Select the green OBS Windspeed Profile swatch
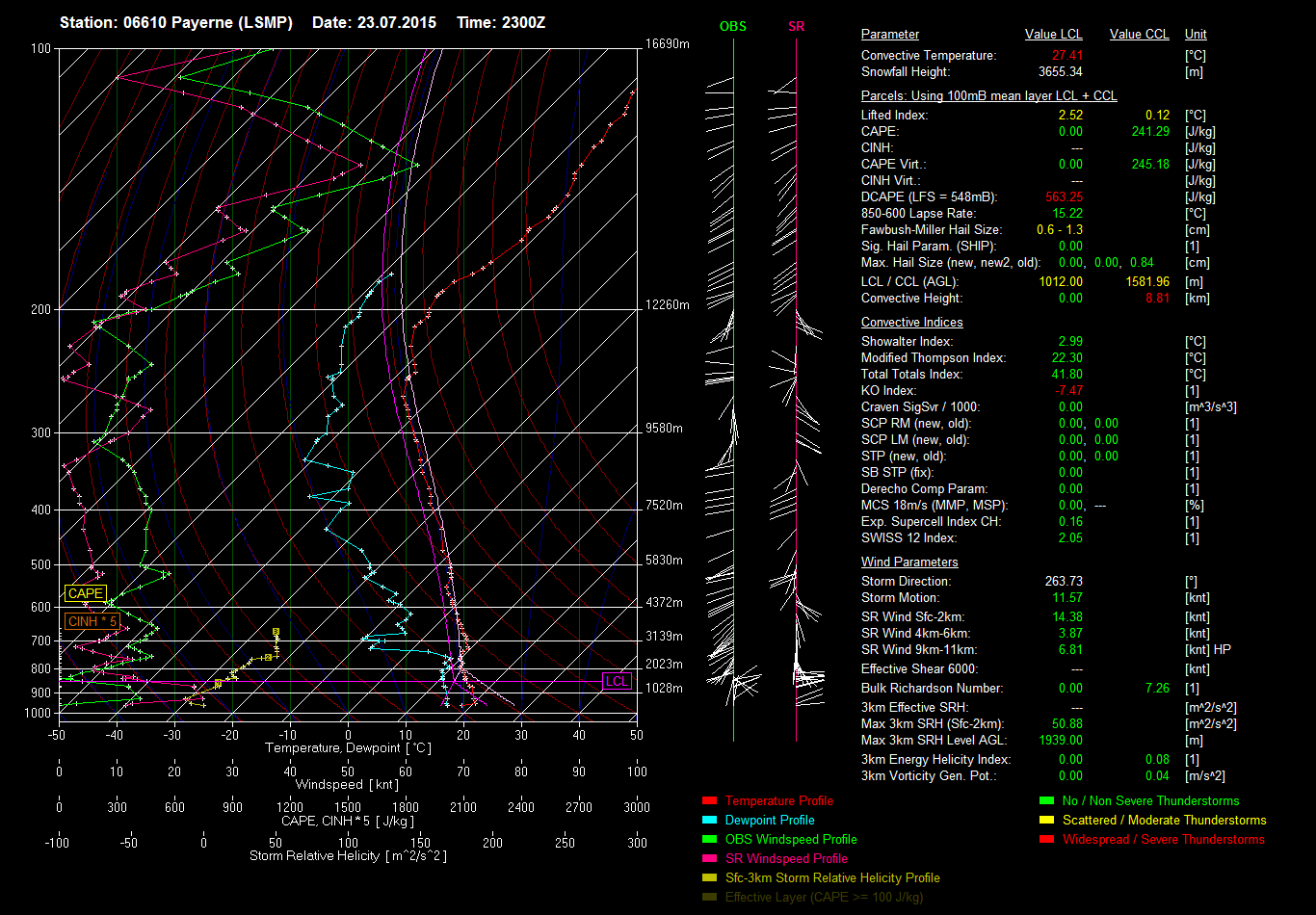This screenshot has height=915, width=1316. pyautogui.click(x=710, y=839)
